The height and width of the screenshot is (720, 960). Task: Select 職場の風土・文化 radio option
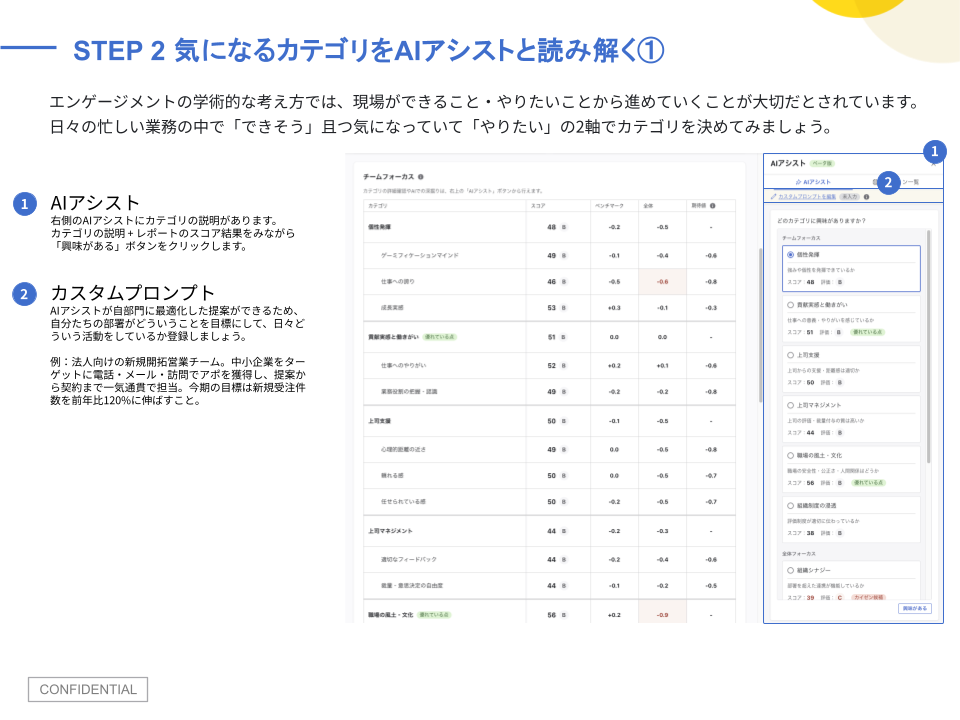pyautogui.click(x=790, y=456)
